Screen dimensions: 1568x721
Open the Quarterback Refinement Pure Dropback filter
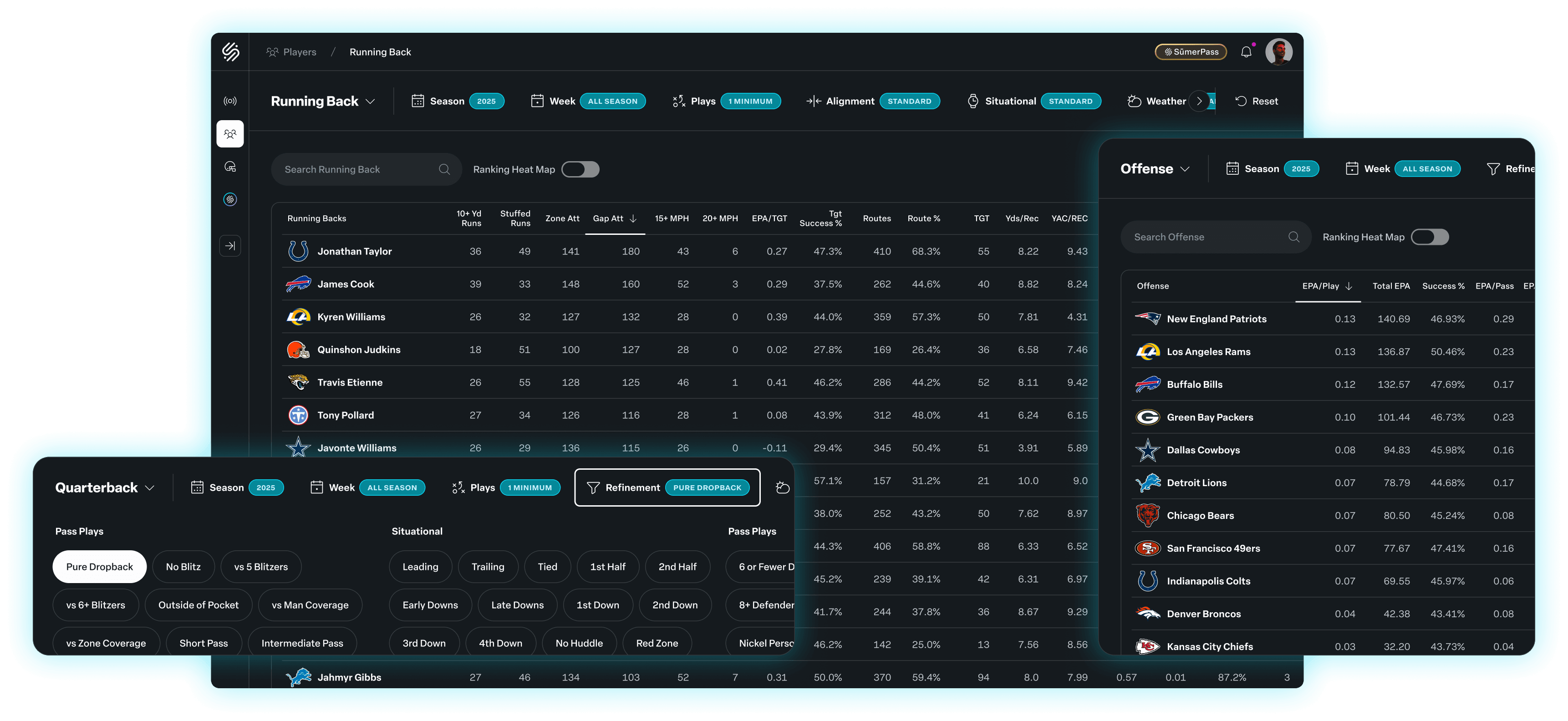667,487
